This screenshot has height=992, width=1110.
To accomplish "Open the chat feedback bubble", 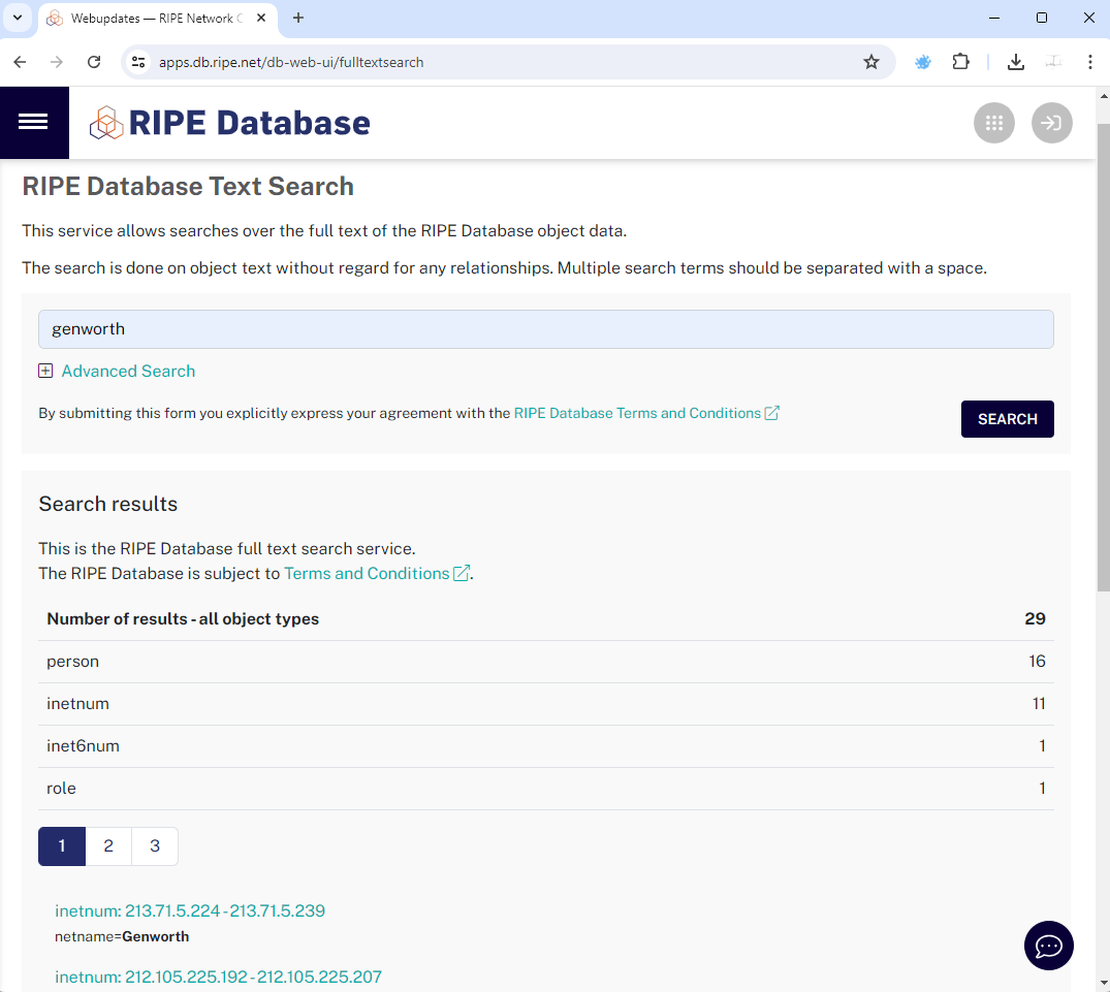I will click(x=1048, y=945).
